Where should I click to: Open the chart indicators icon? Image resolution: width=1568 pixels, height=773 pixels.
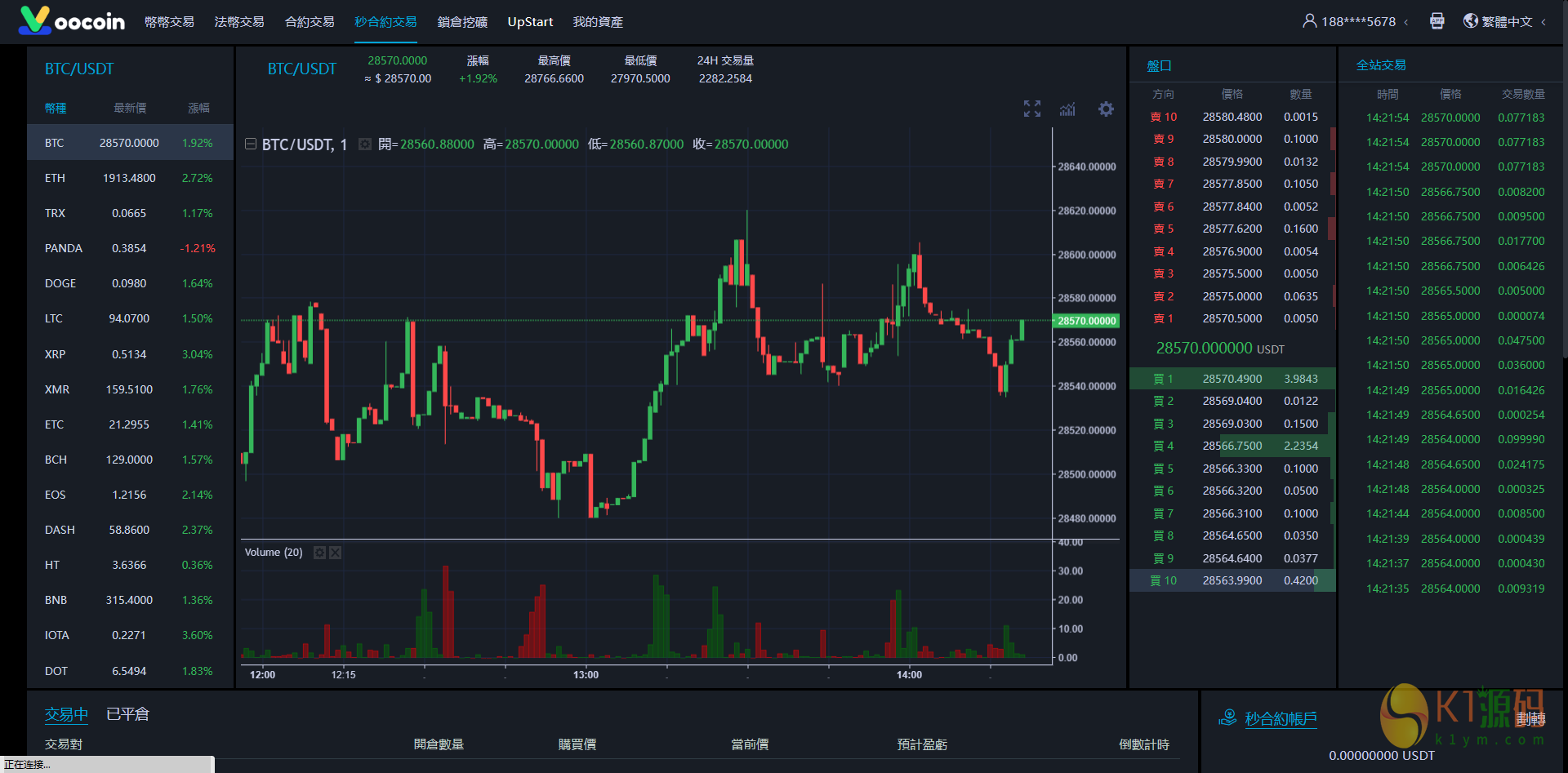coord(1067,109)
